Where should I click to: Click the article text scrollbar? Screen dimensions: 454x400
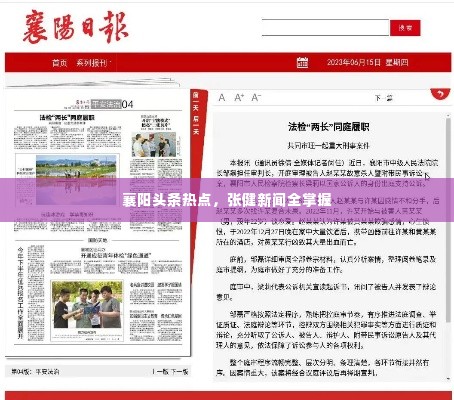[x=448, y=247]
